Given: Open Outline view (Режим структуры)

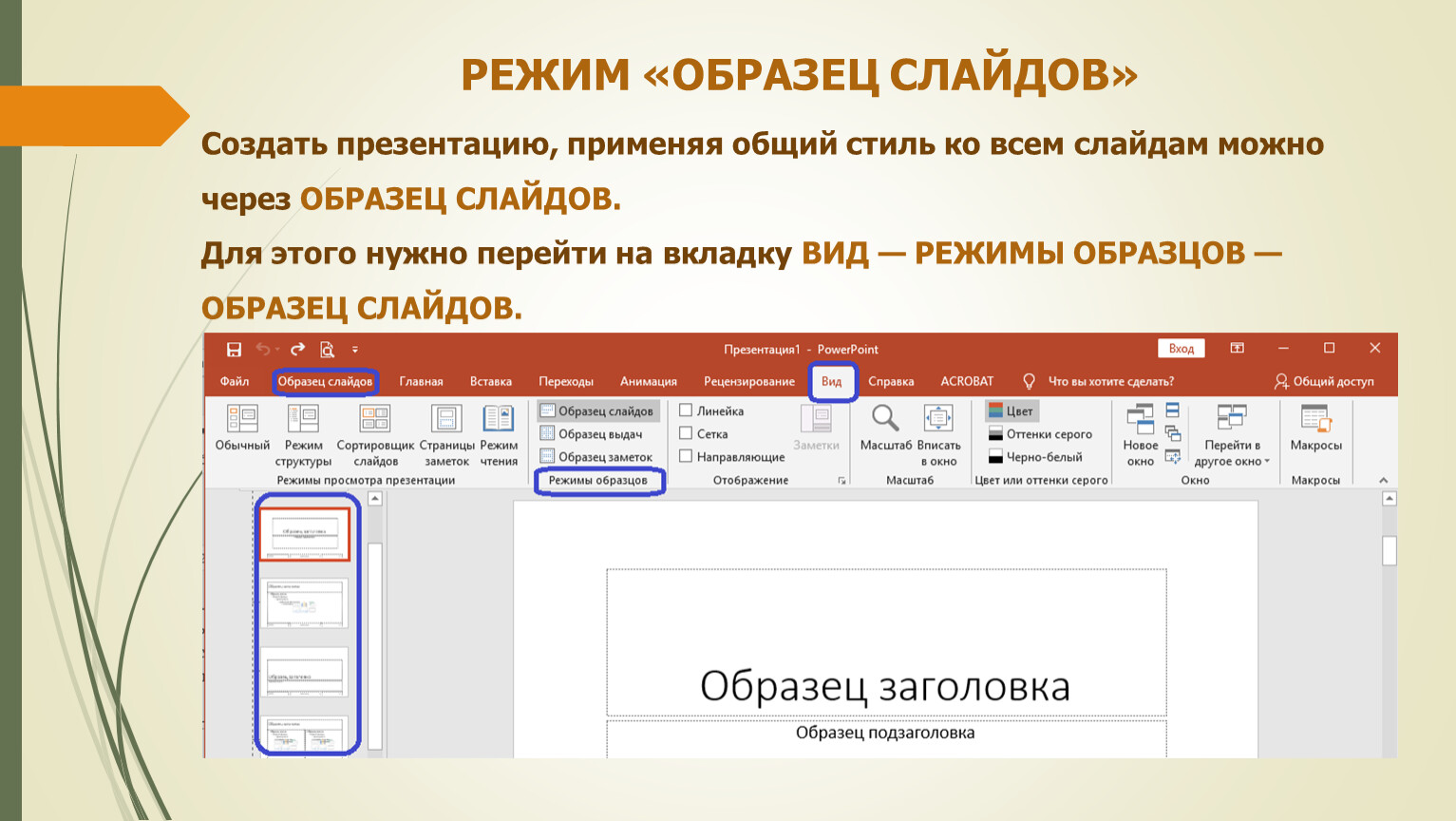Looking at the screenshot, I should coord(303,427).
